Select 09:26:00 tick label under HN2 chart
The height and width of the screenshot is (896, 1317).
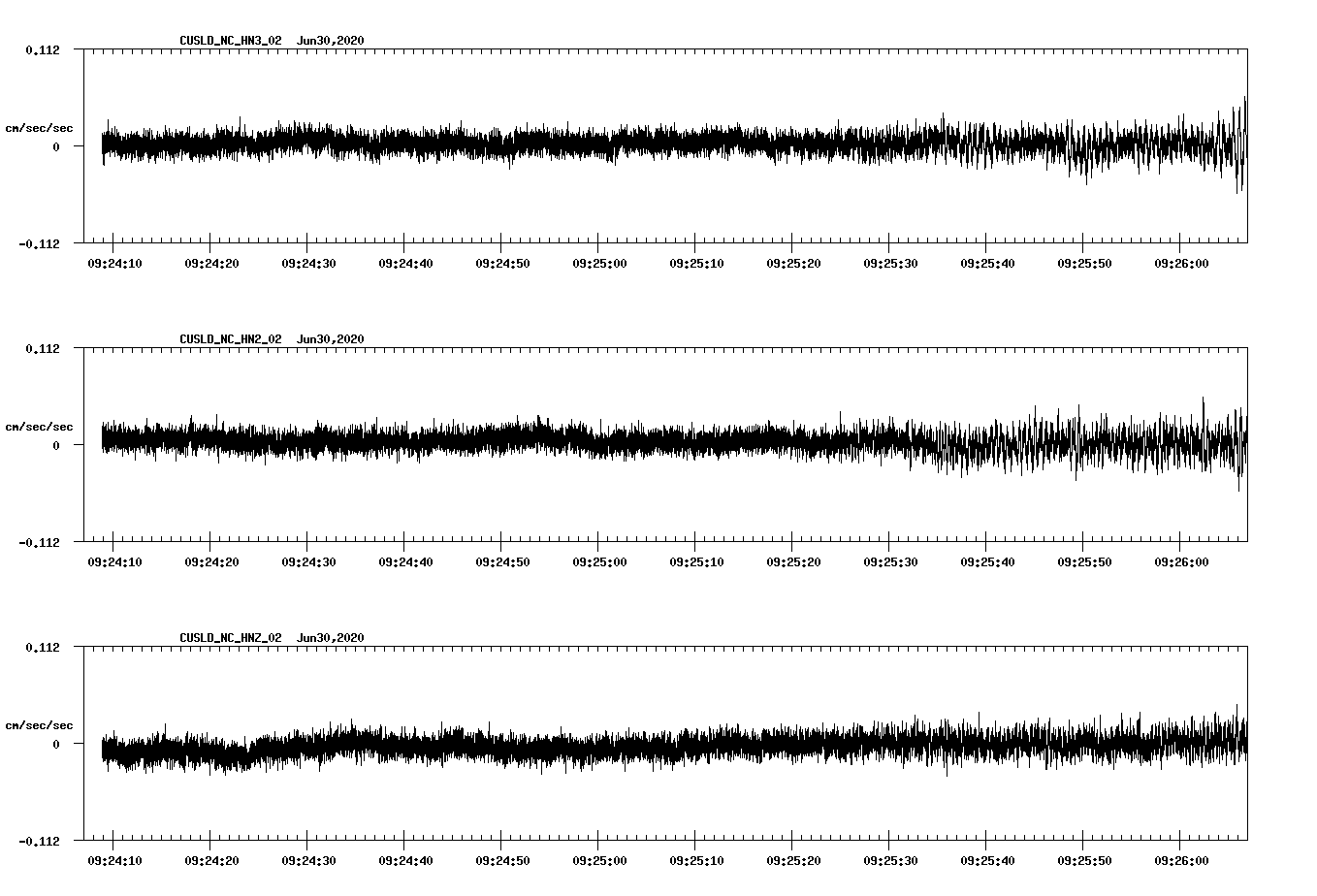pos(1181,561)
